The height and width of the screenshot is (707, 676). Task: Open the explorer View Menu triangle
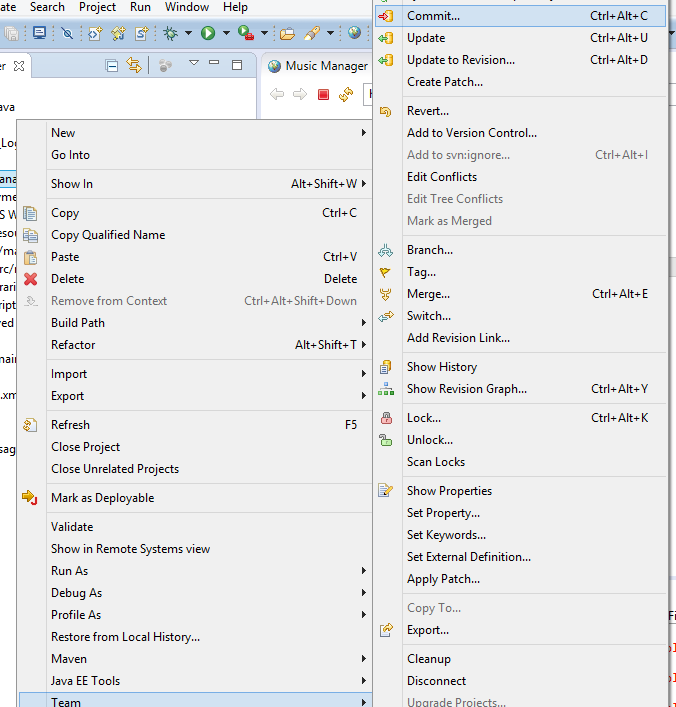click(194, 63)
